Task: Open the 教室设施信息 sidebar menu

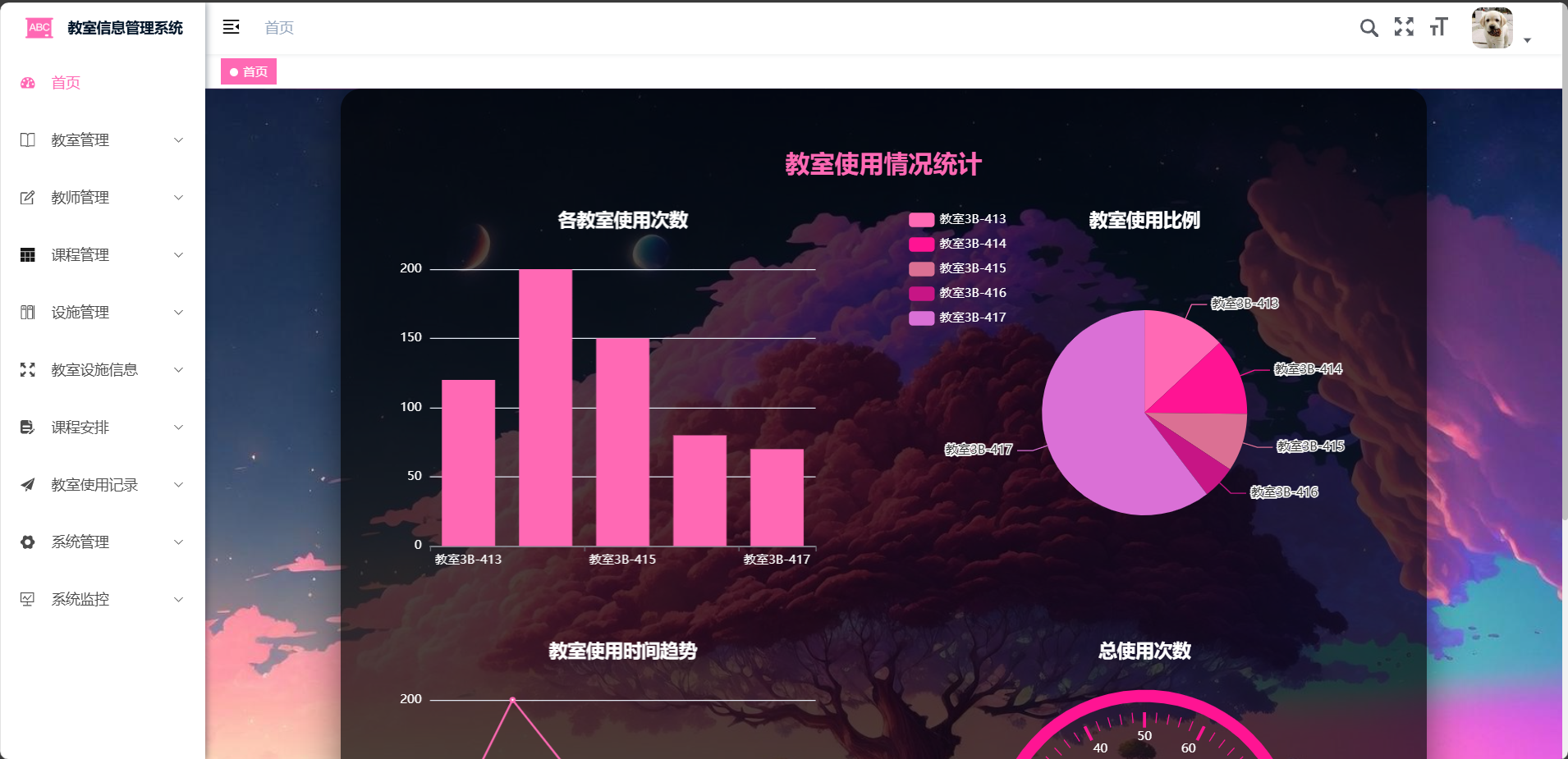Action: coord(103,370)
